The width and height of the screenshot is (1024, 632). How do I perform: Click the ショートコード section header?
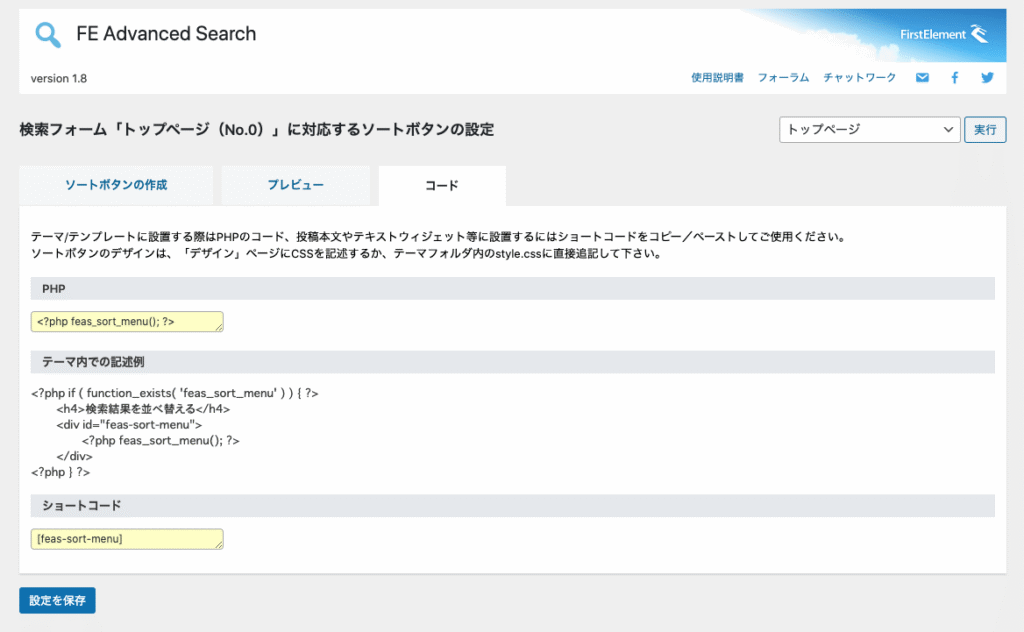(513, 505)
